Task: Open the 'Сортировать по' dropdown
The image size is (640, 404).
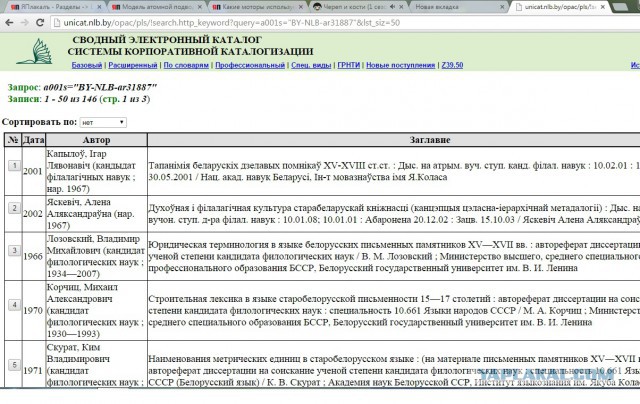Action: pos(103,122)
